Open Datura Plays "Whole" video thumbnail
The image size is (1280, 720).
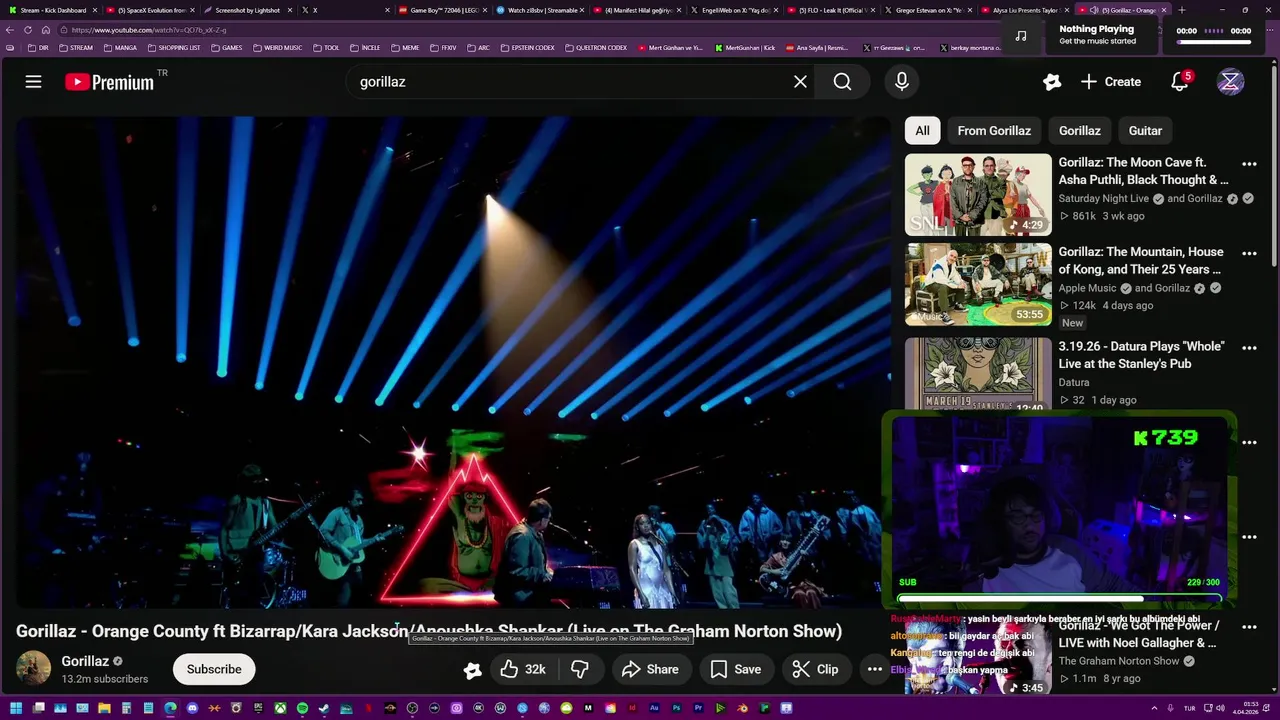click(978, 374)
